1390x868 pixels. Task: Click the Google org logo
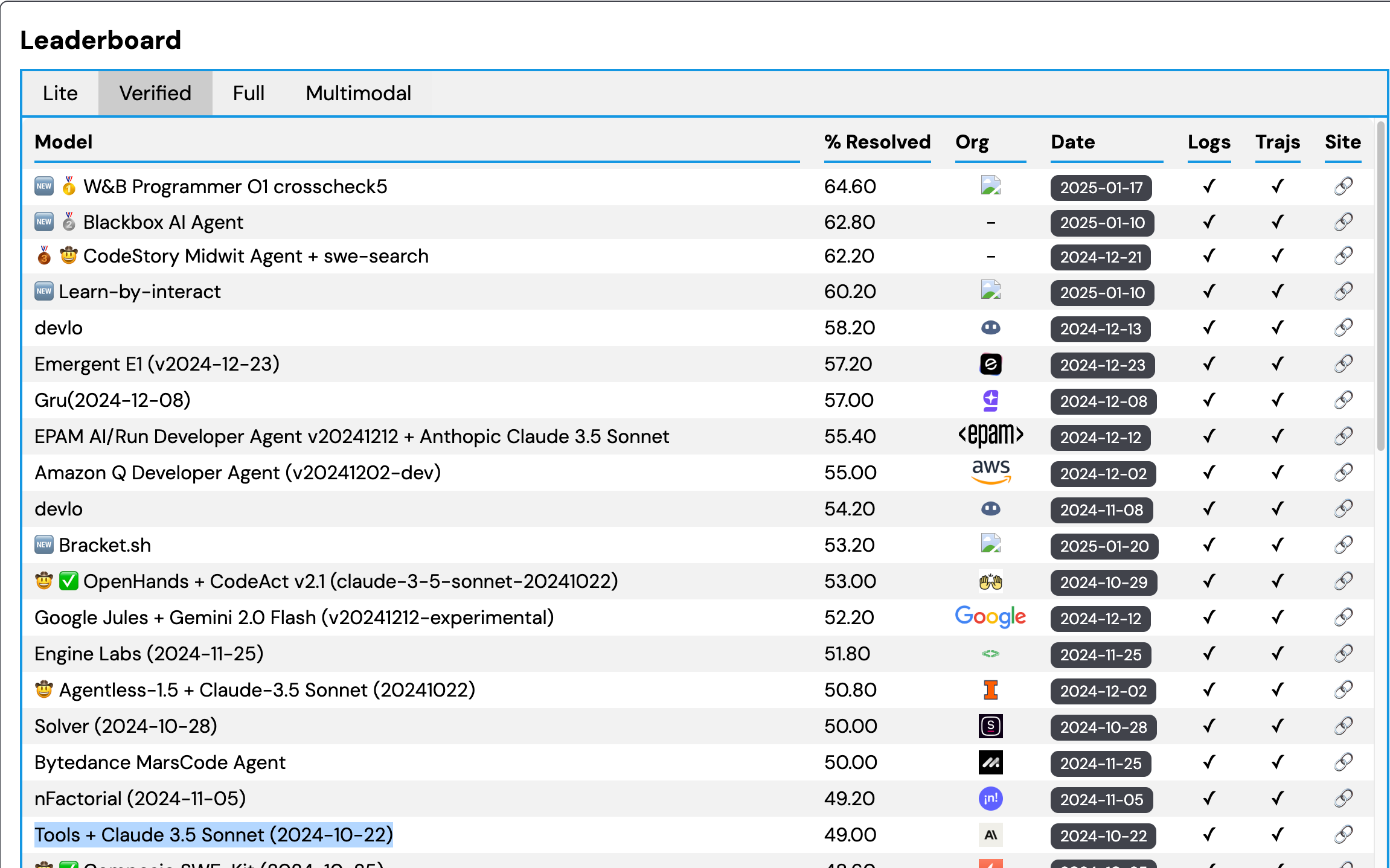point(990,617)
